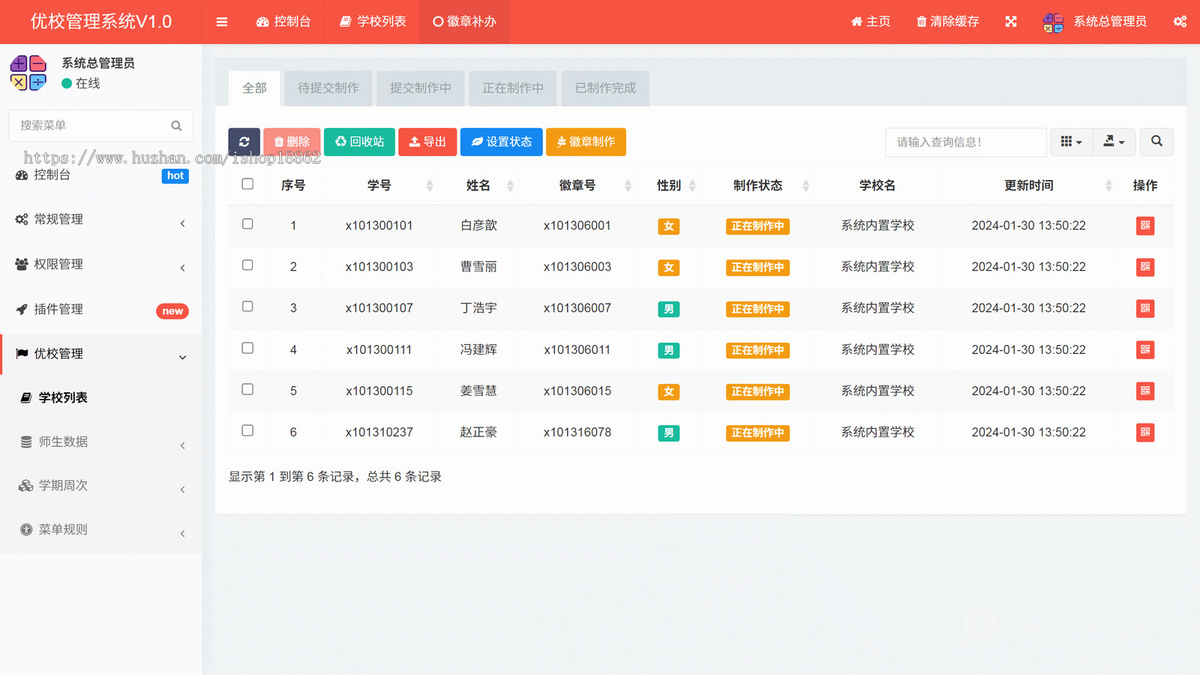1200x675 pixels.
Task: Click the search magnifier icon near query box
Action: coord(1156,142)
